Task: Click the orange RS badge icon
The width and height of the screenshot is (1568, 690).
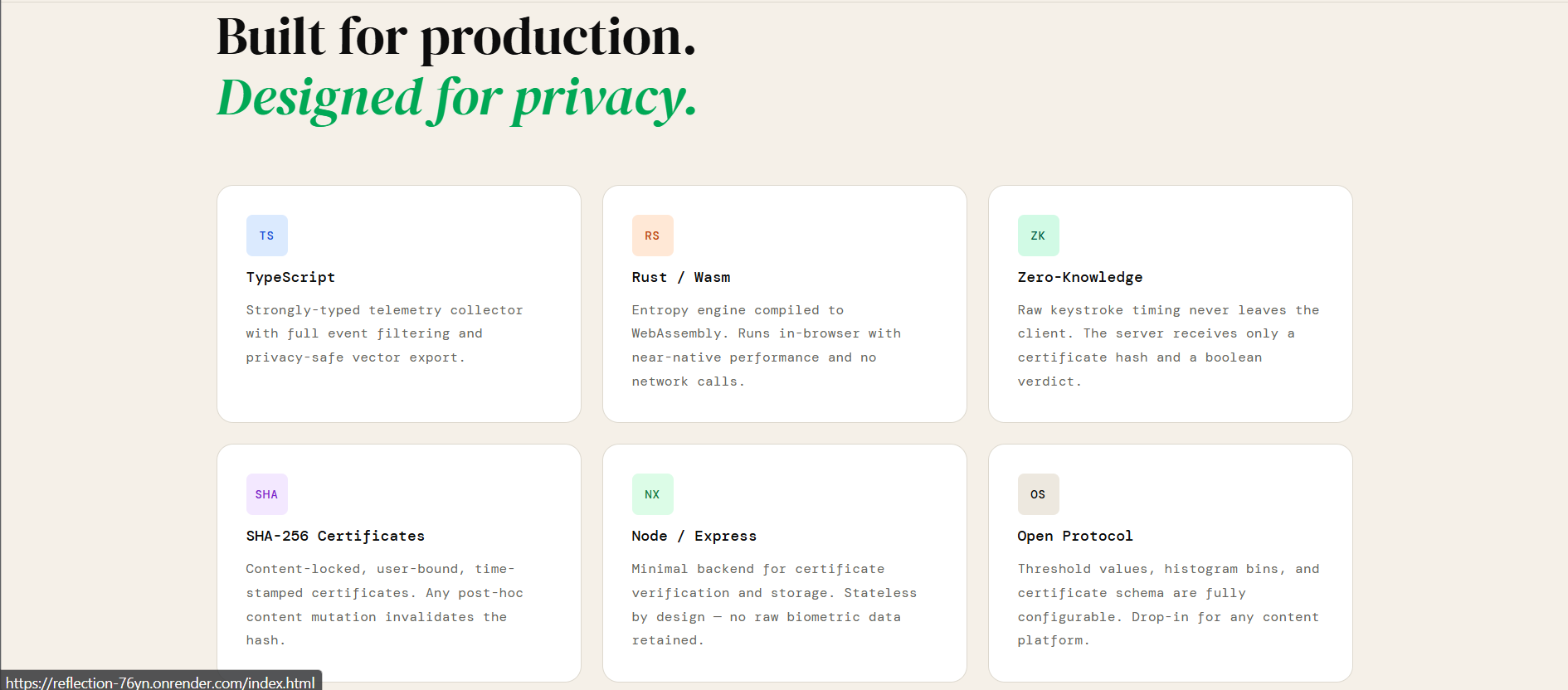Action: coord(653,236)
